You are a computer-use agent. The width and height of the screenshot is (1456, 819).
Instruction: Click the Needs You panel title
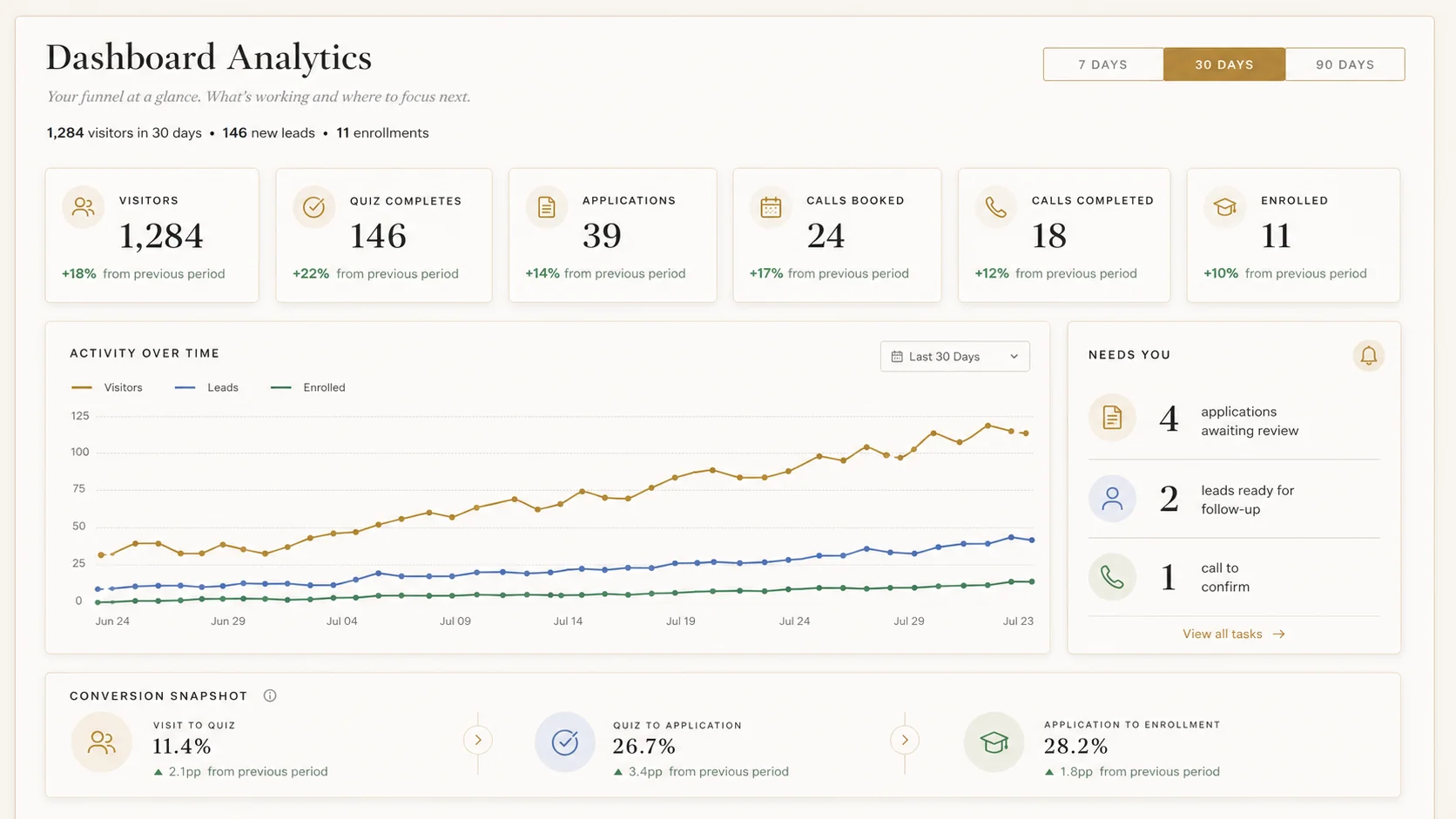[1129, 355]
